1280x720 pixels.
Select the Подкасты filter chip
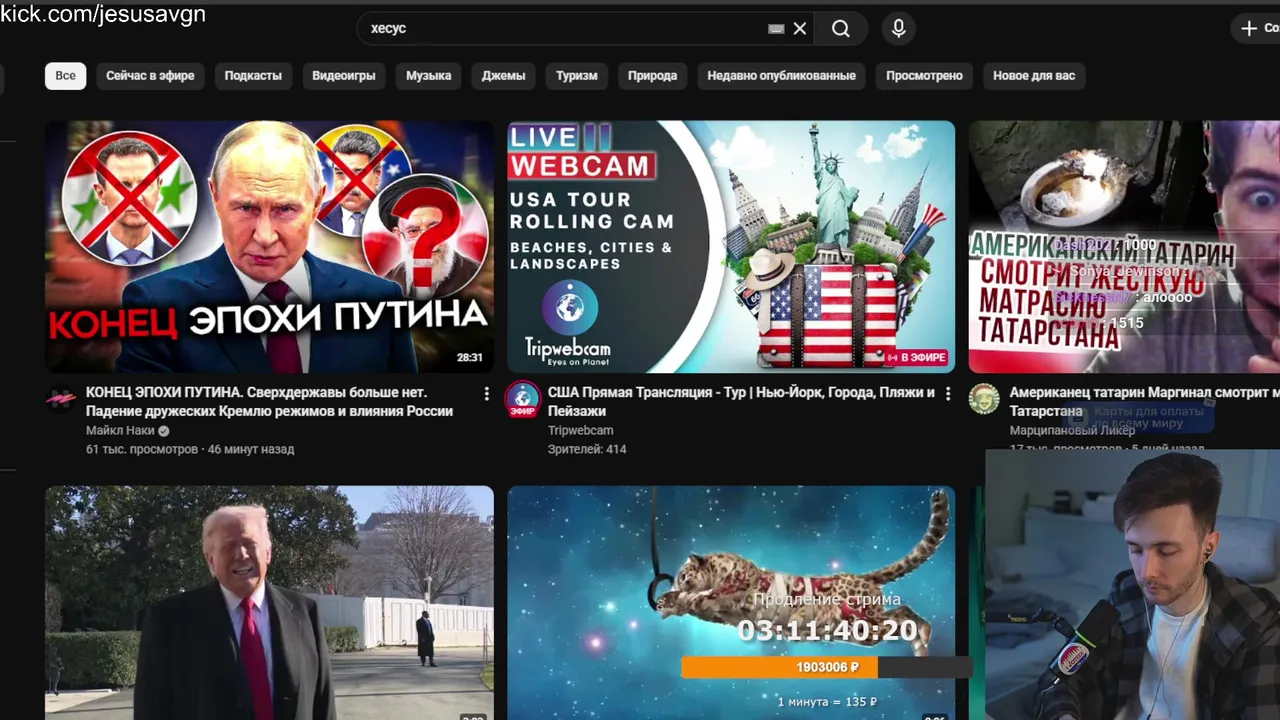pos(253,75)
